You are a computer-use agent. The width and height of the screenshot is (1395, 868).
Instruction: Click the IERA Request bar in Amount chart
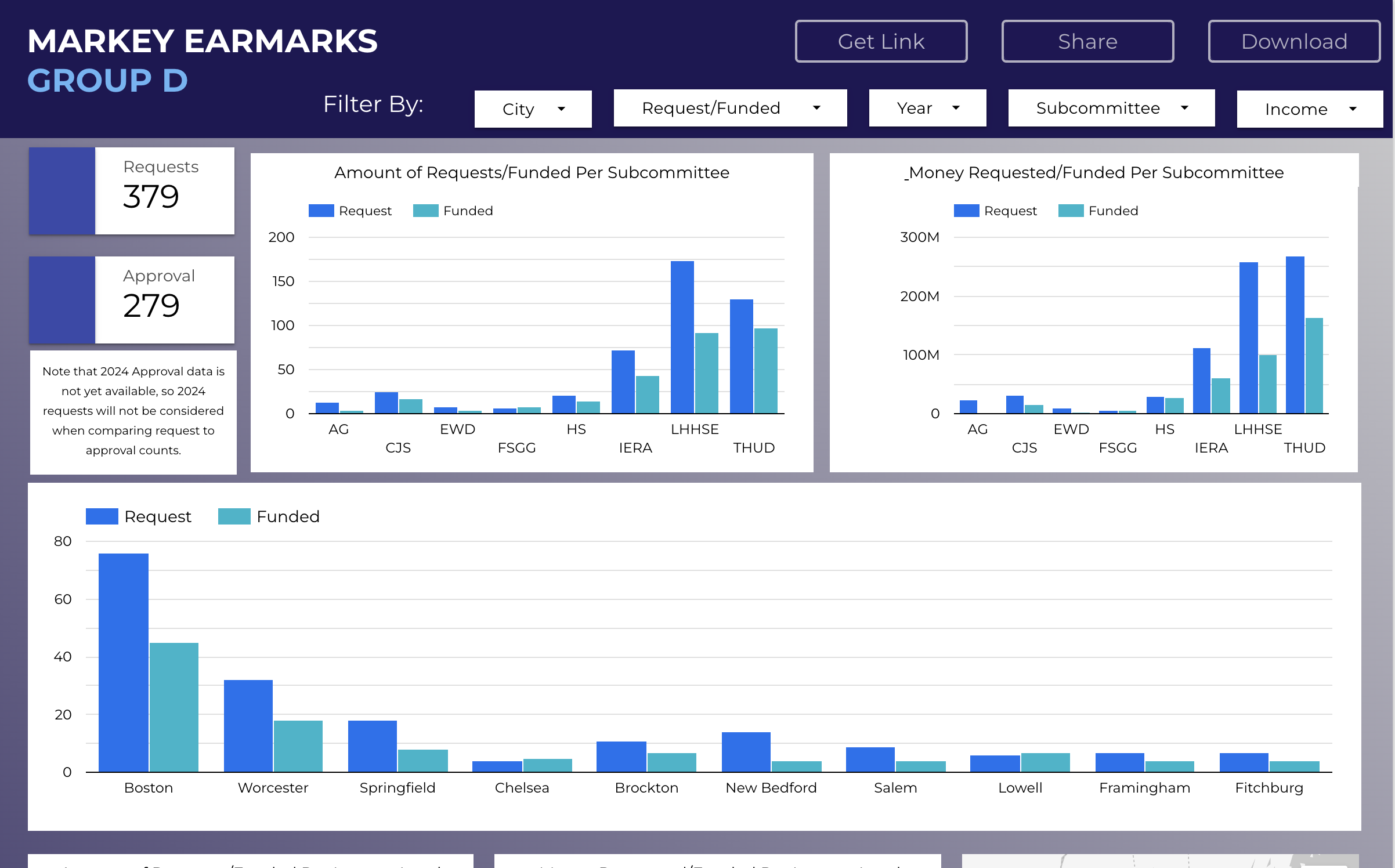pos(623,382)
